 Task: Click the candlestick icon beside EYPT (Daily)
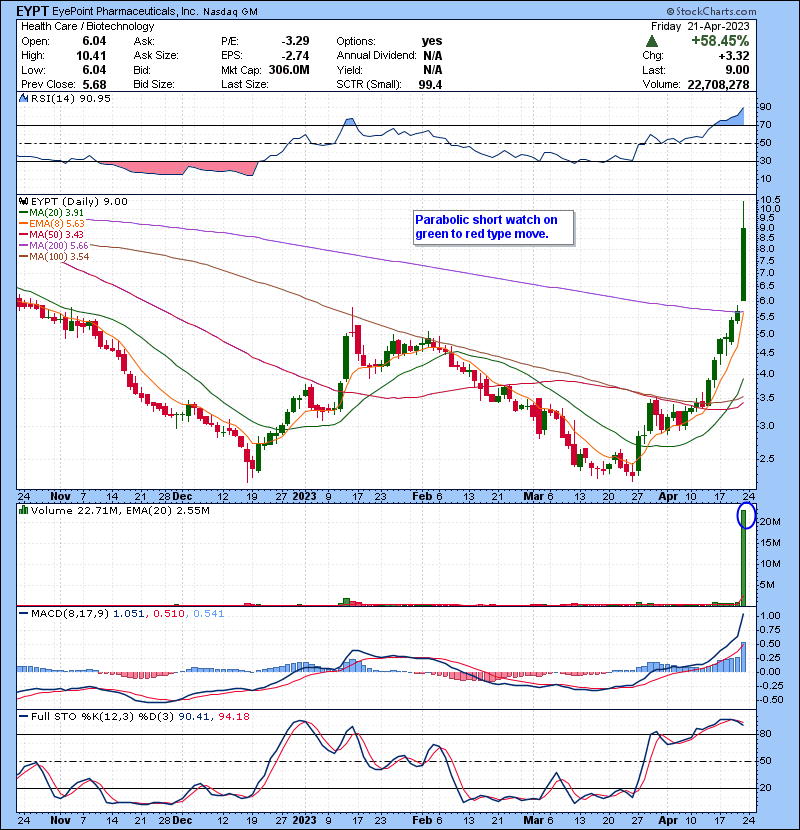23,201
